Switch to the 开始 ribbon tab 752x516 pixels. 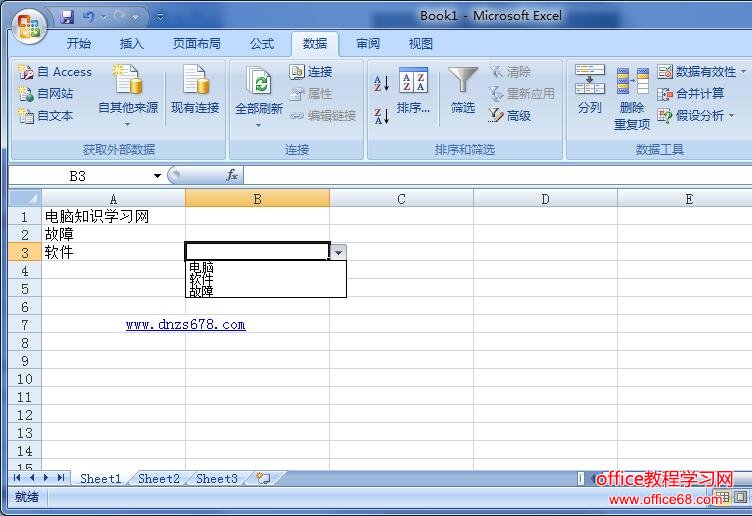[x=79, y=44]
